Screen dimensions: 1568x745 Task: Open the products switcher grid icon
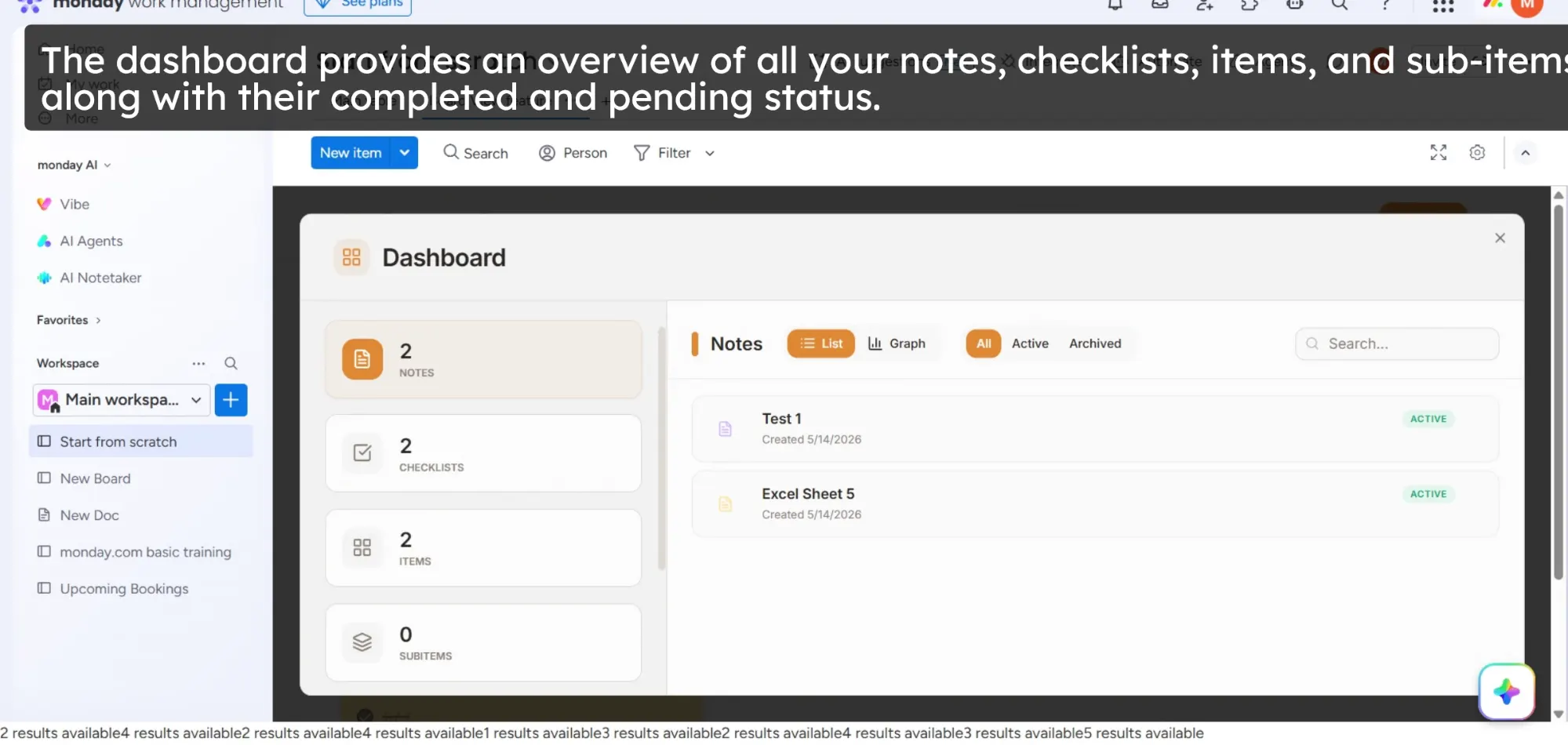point(1443,5)
